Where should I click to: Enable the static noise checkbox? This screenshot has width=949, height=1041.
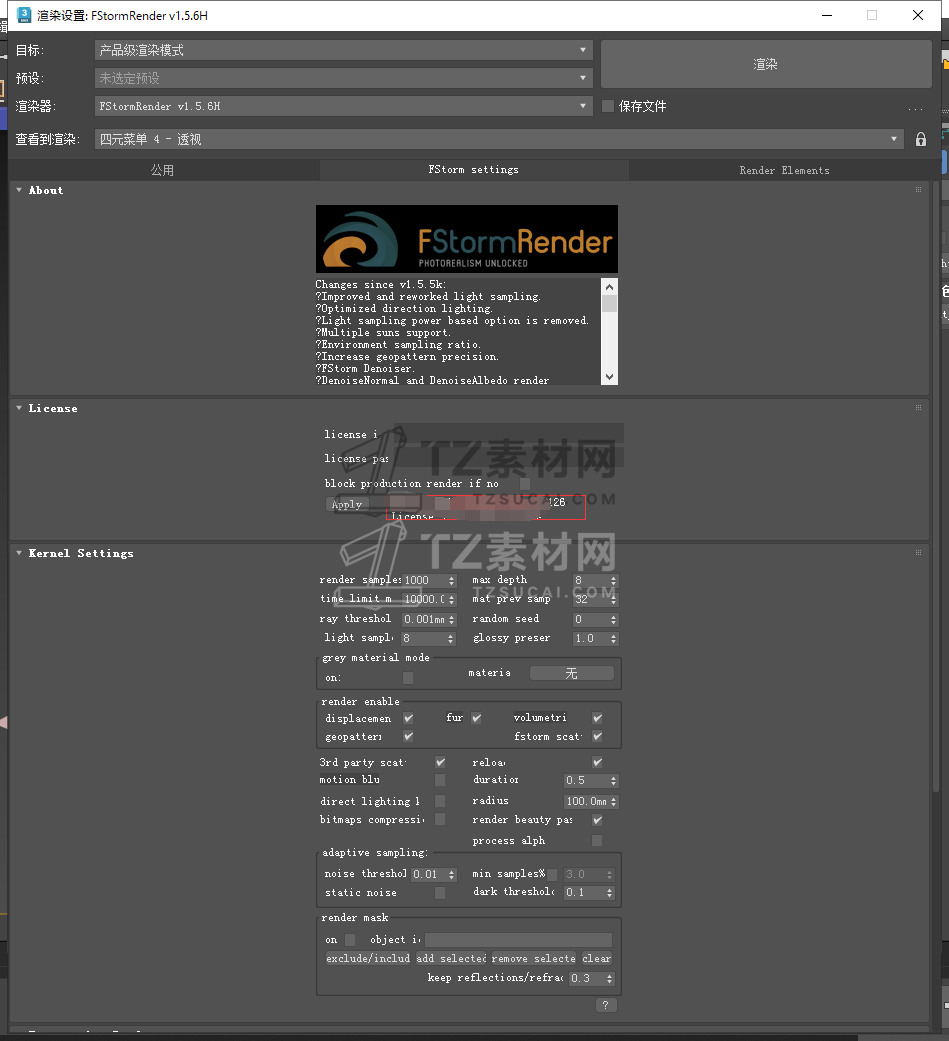click(440, 893)
